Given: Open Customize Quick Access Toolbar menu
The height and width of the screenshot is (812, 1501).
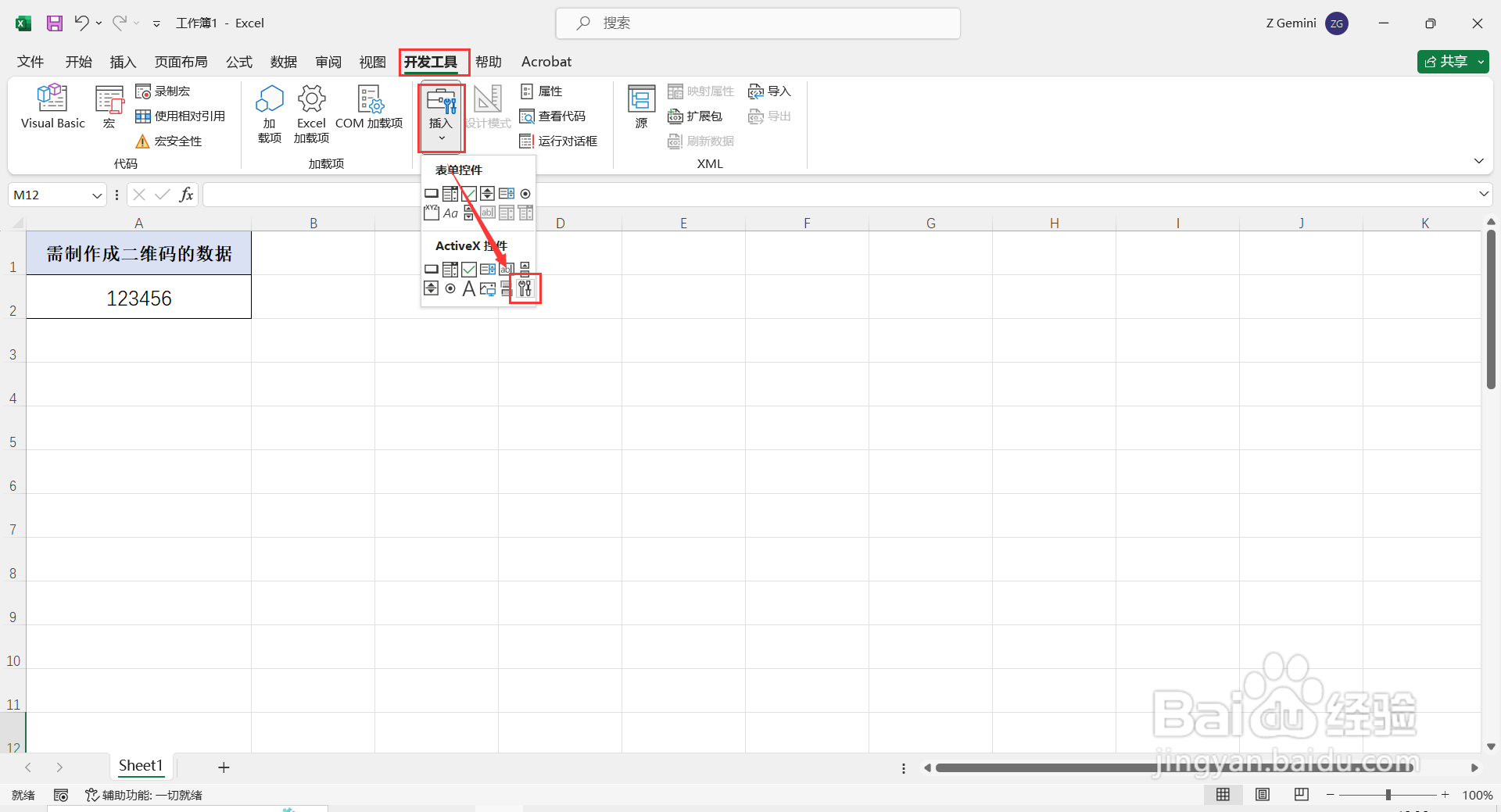Looking at the screenshot, I should 156,23.
